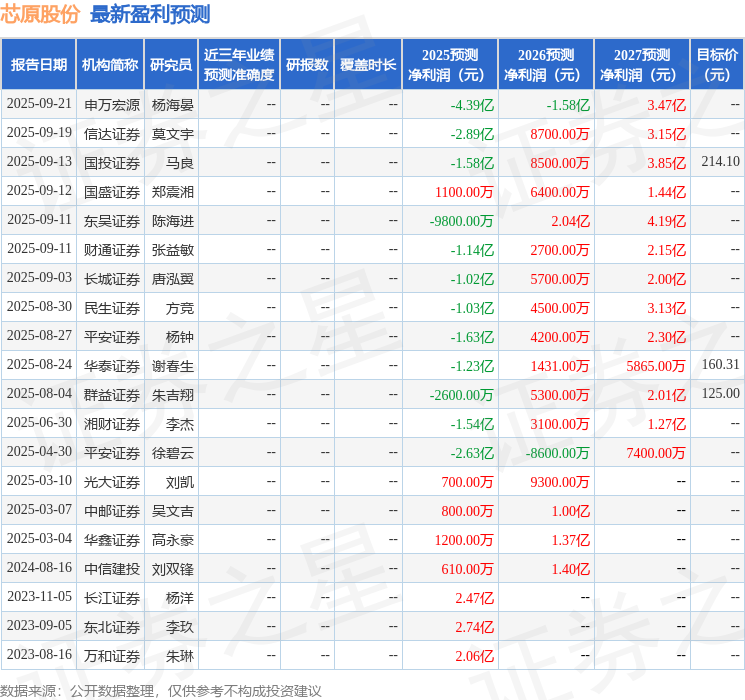This screenshot has height=700, width=745.
Task: Click the 2026预测净利润 column header
Action: click(x=546, y=65)
